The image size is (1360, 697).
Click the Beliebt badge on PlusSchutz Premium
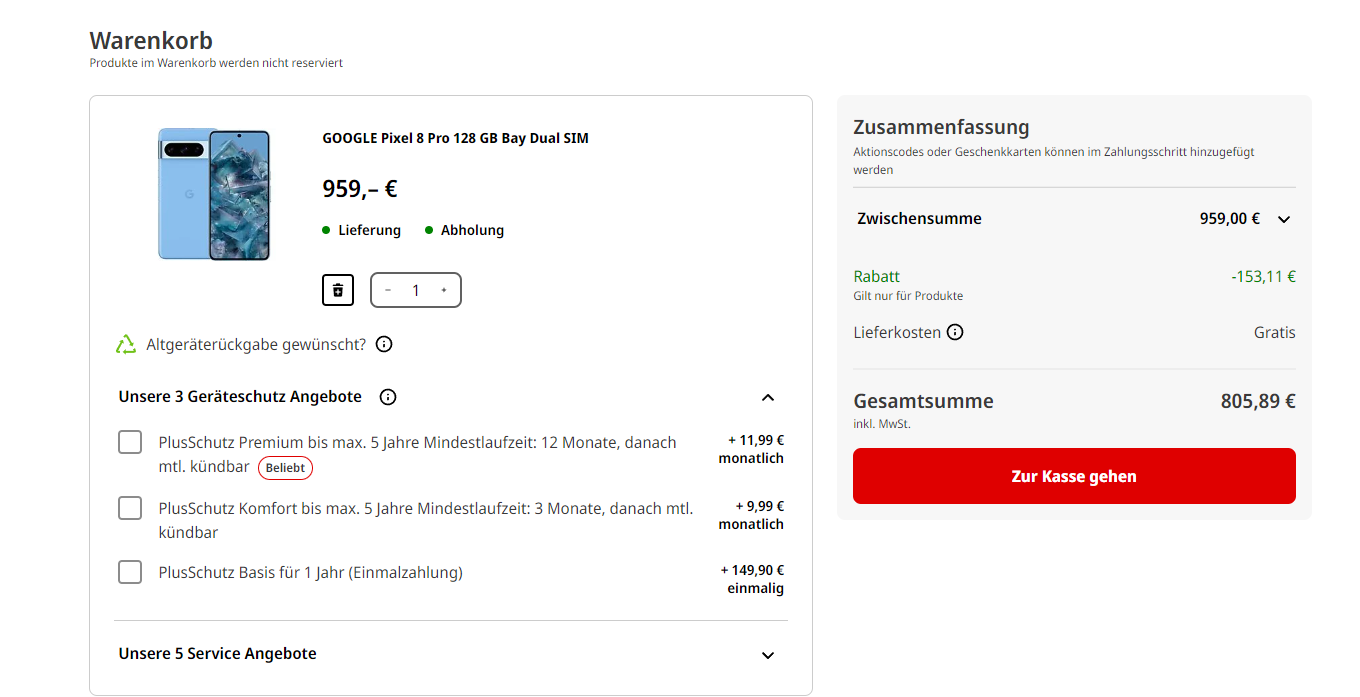pyautogui.click(x=285, y=468)
